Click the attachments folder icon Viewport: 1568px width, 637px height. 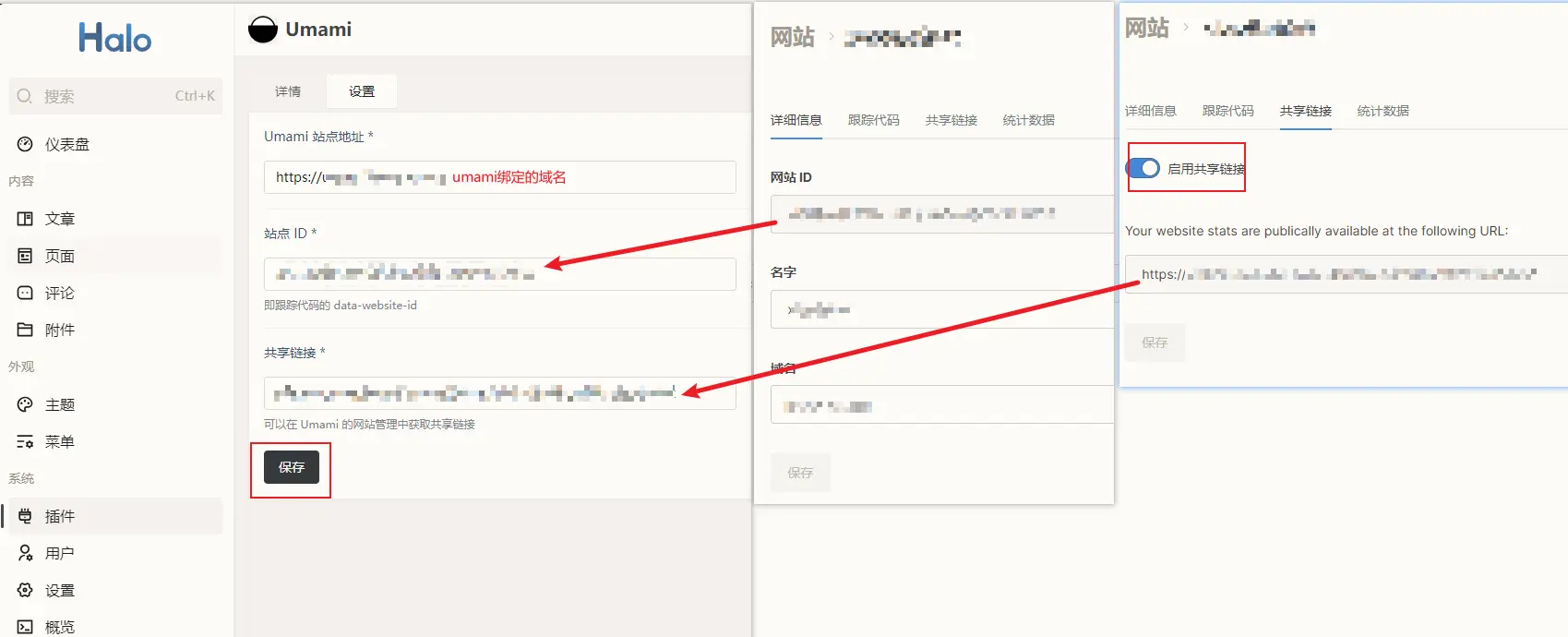(x=25, y=330)
